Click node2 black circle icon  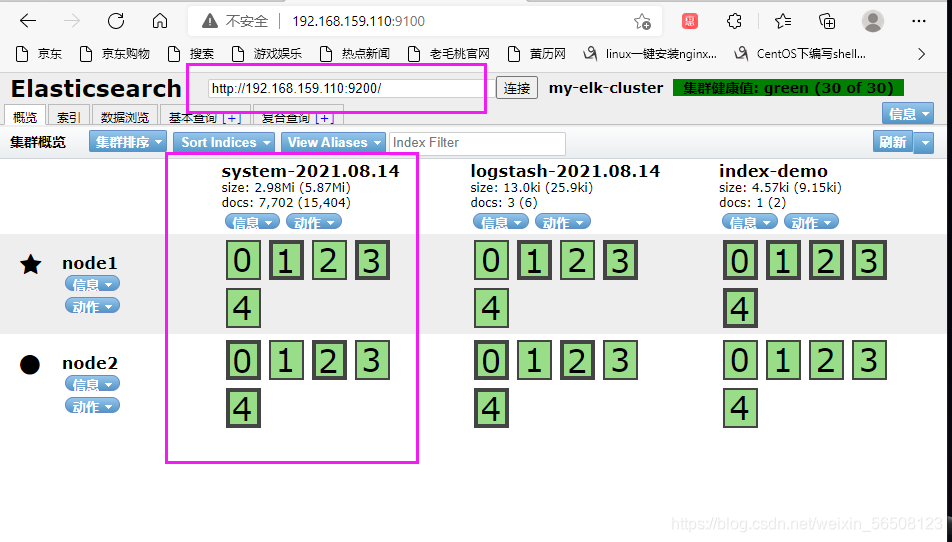coord(30,365)
